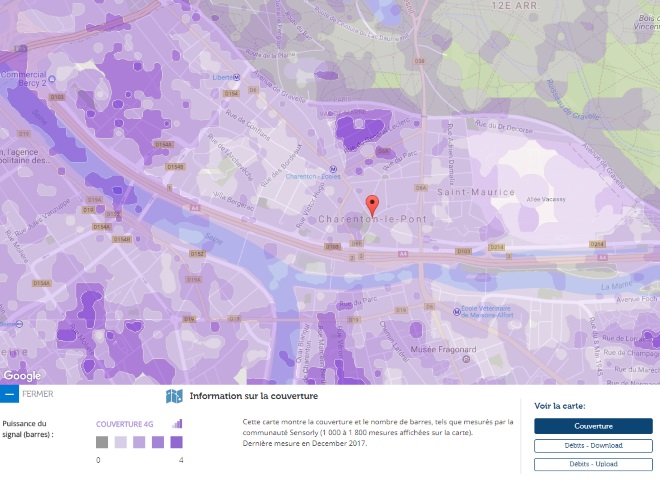660x485 pixels.
Task: Select the Liberté metro station icon
Action: [237, 77]
